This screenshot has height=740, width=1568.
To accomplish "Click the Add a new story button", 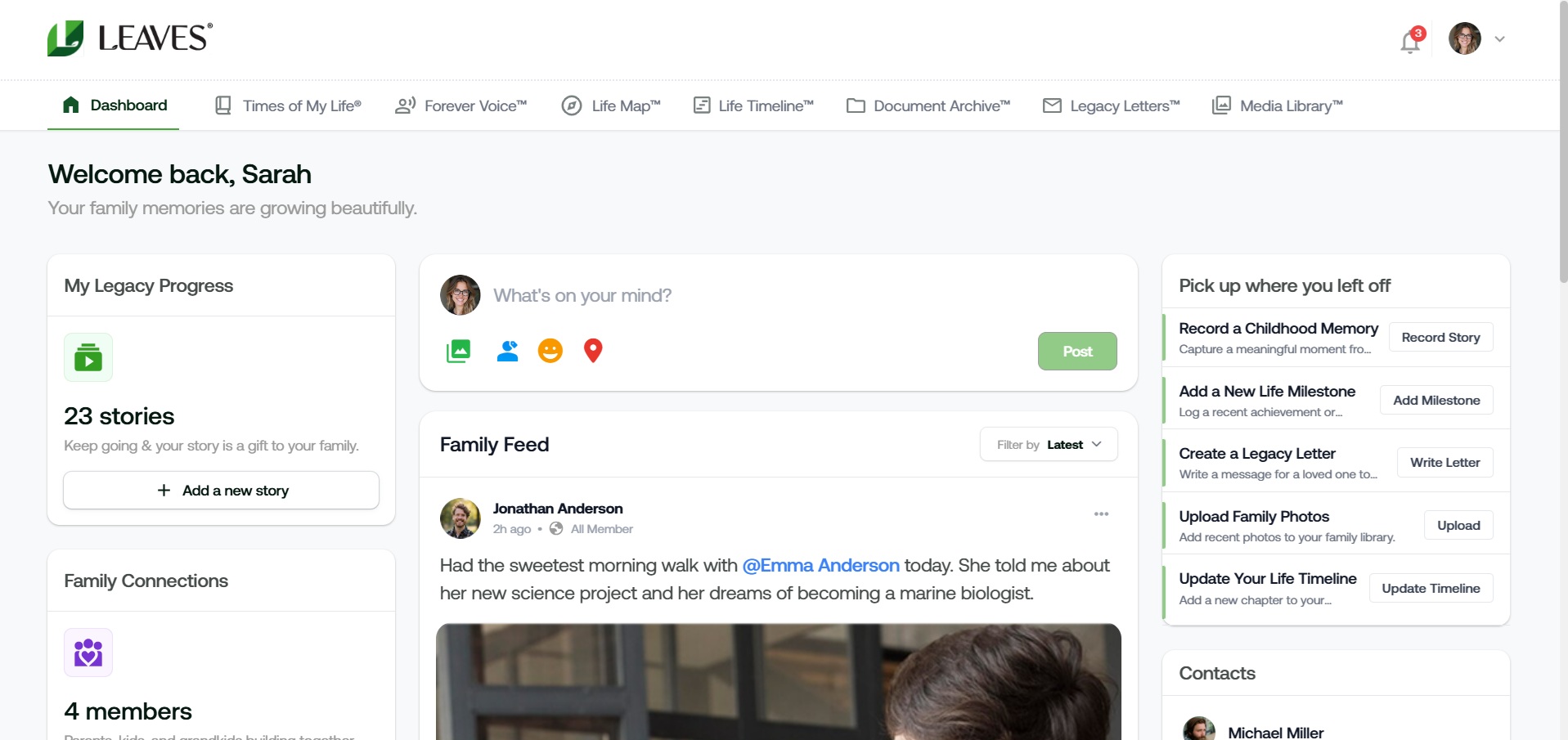I will pyautogui.click(x=222, y=491).
